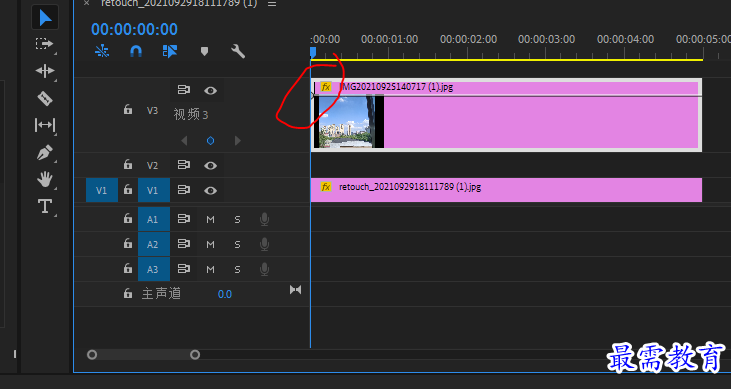Hide V1 track output eye
The width and height of the screenshot is (731, 389).
(x=210, y=190)
